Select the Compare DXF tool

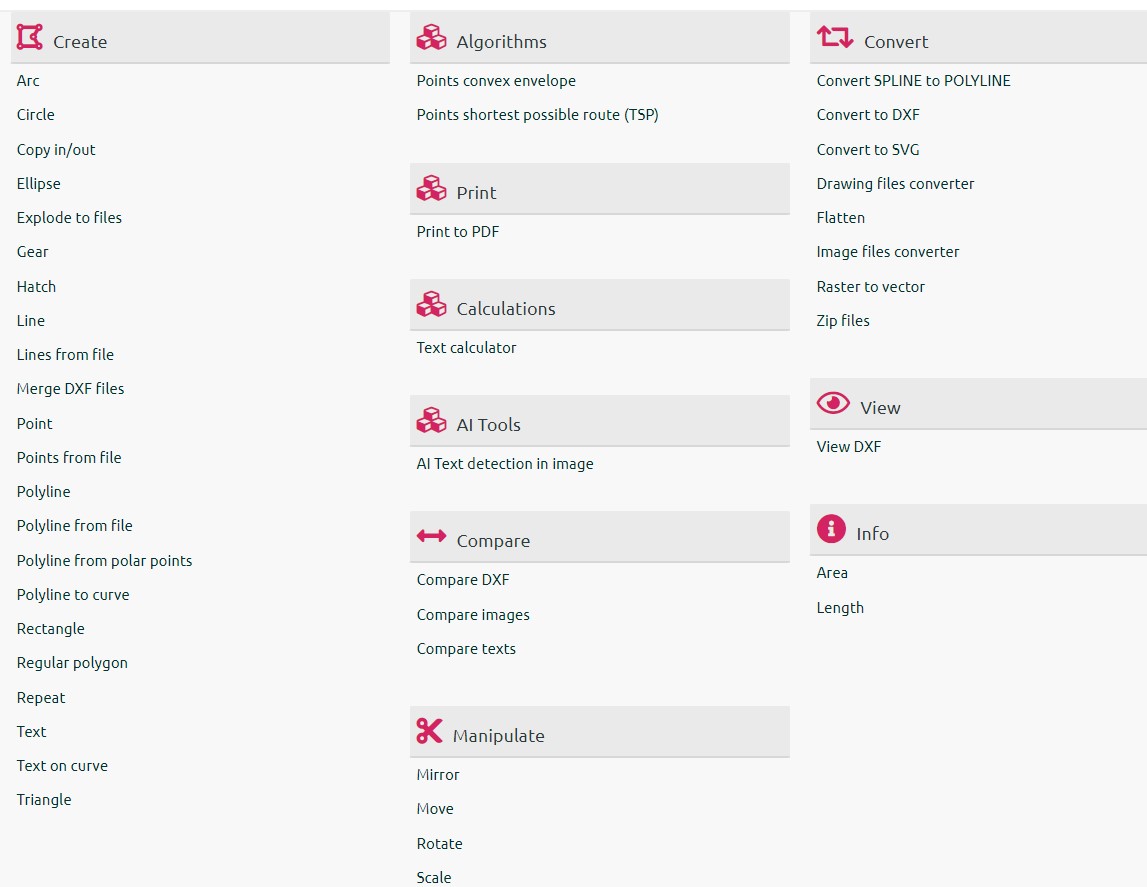click(462, 579)
